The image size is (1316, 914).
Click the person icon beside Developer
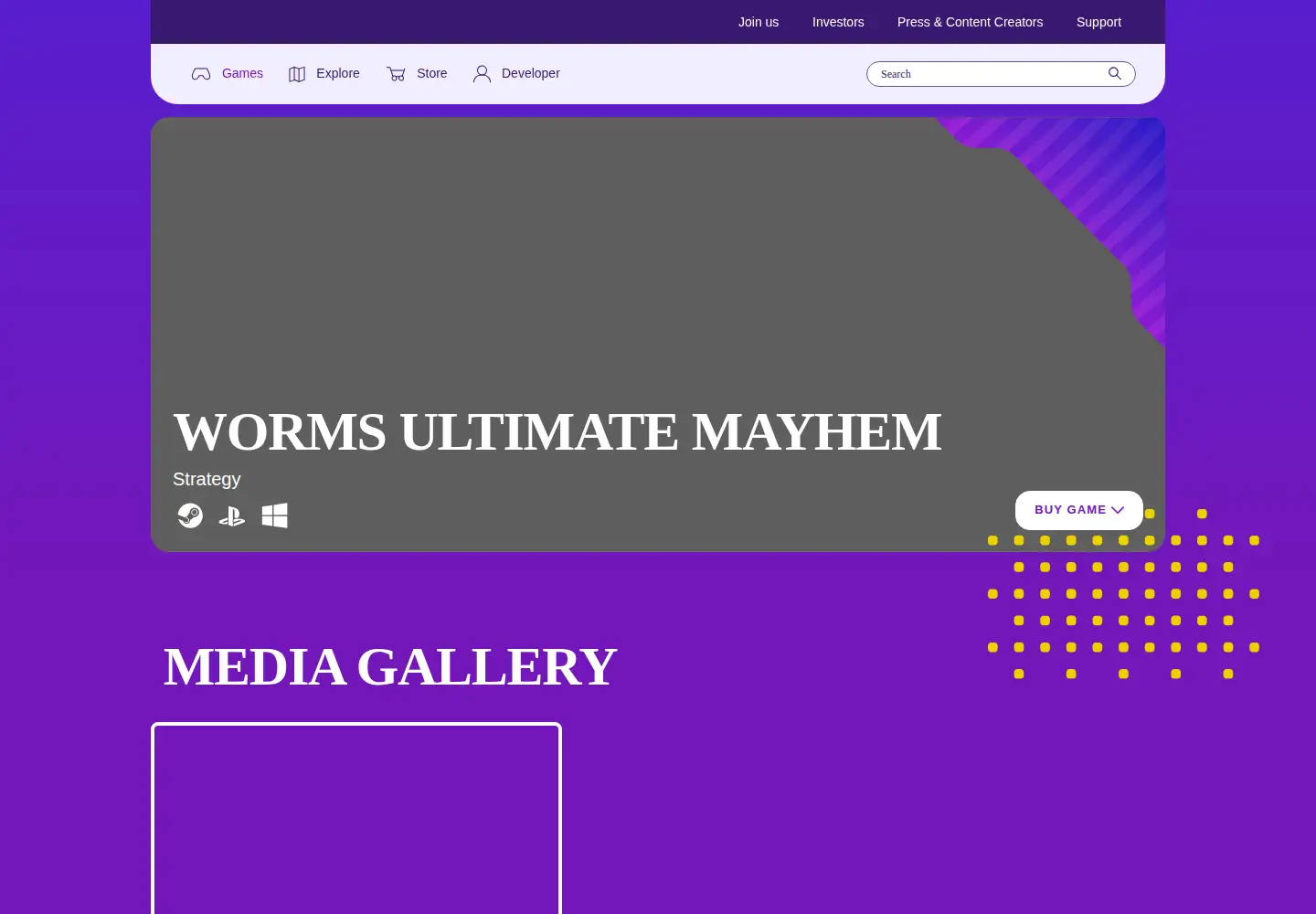coord(482,74)
